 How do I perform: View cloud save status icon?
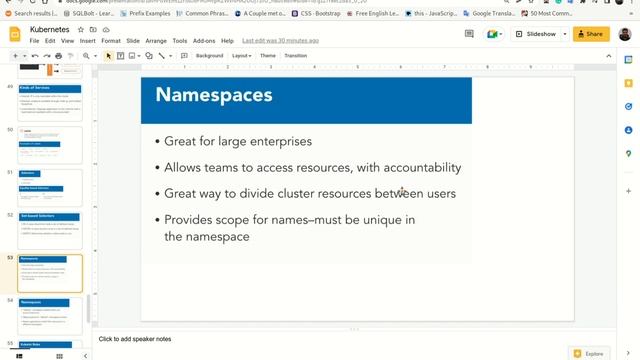click(106, 30)
